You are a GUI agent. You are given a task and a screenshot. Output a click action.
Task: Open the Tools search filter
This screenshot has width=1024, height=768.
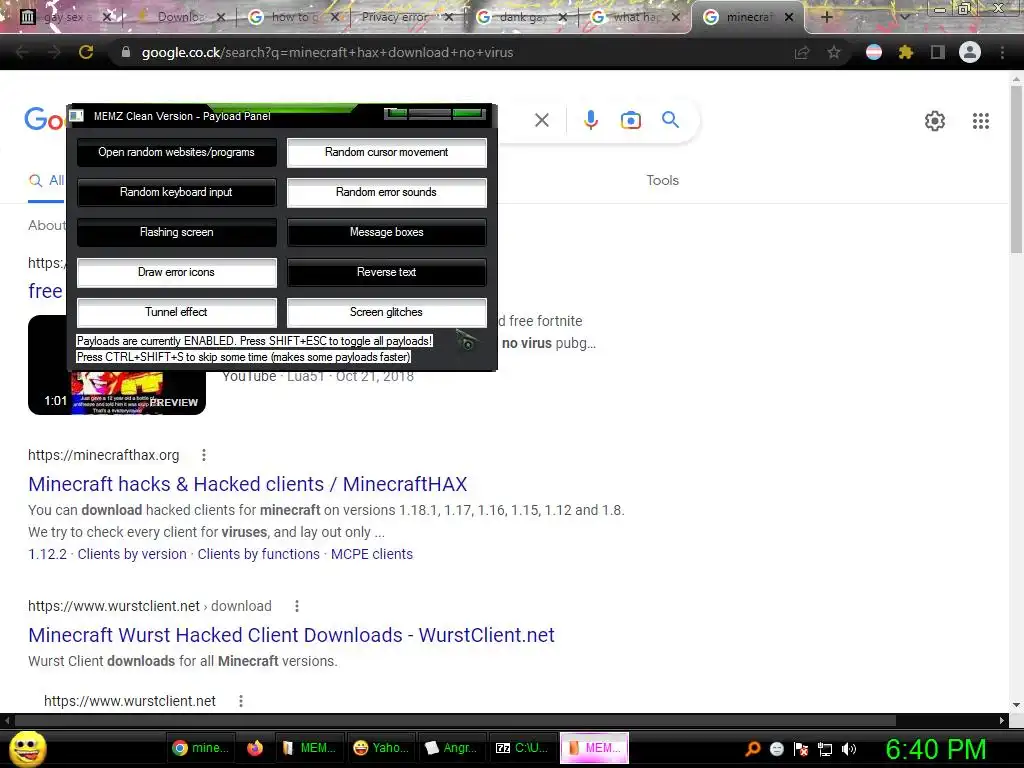662,180
